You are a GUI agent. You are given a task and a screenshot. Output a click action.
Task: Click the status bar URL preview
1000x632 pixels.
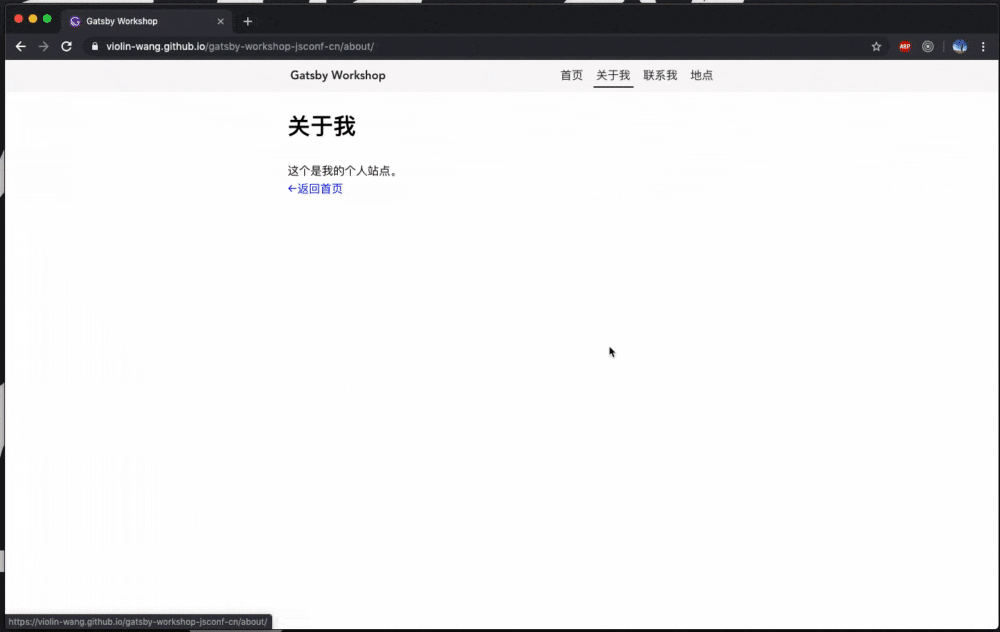tap(138, 622)
